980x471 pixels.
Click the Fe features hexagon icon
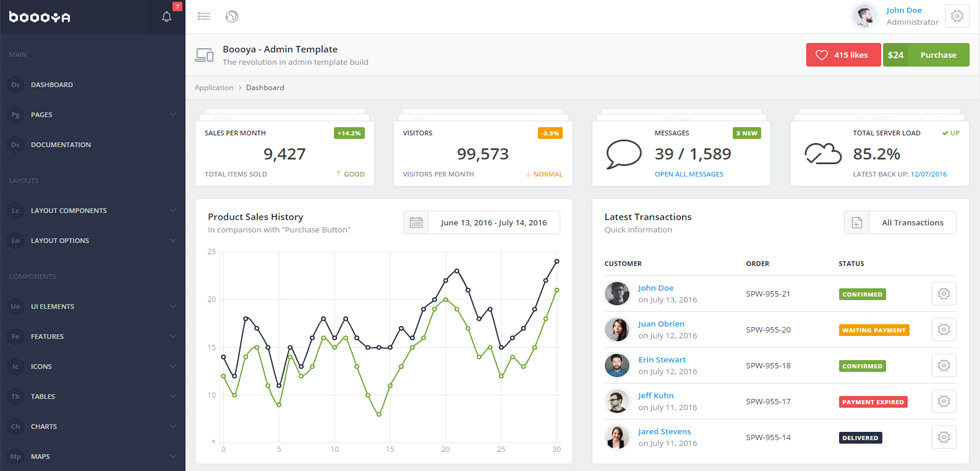(x=16, y=337)
